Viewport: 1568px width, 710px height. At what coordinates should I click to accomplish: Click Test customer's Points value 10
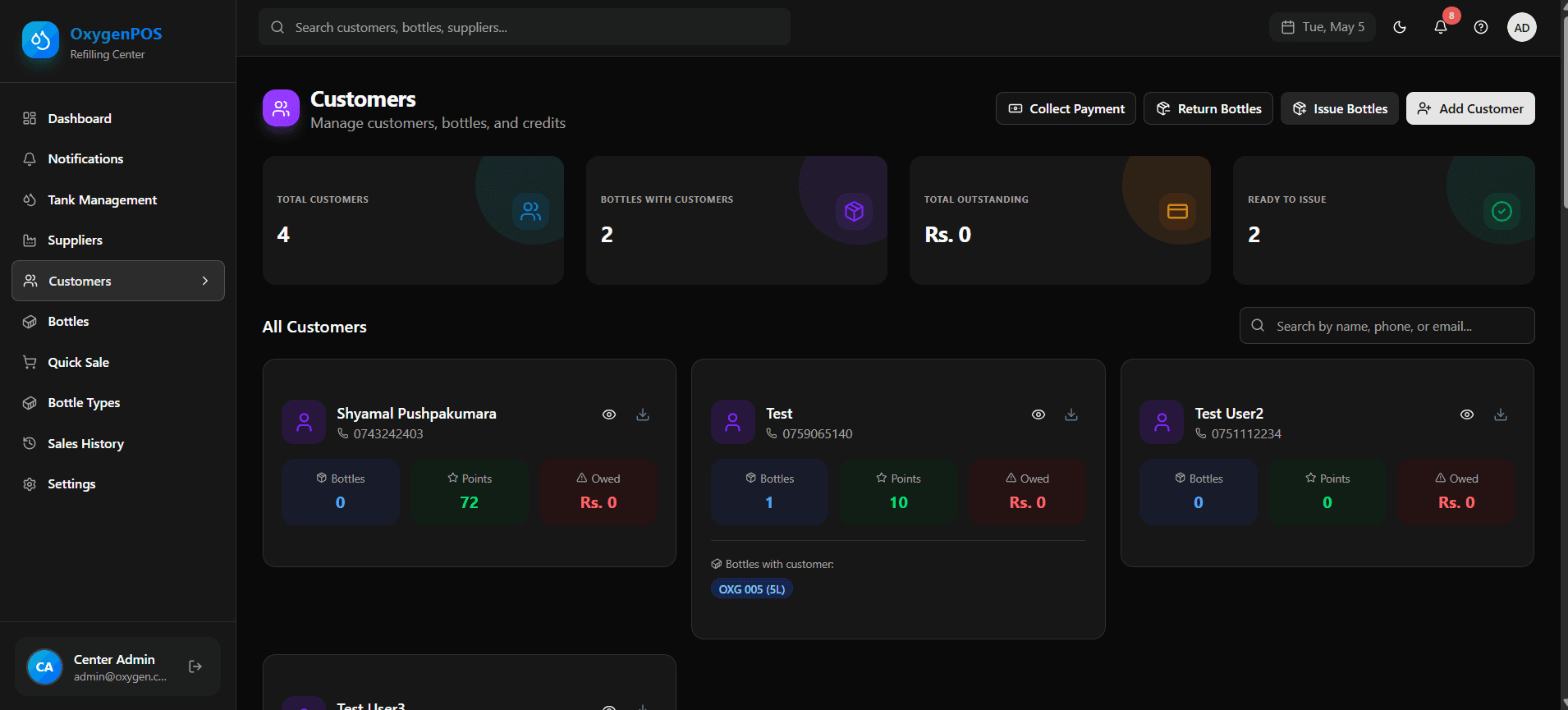899,502
